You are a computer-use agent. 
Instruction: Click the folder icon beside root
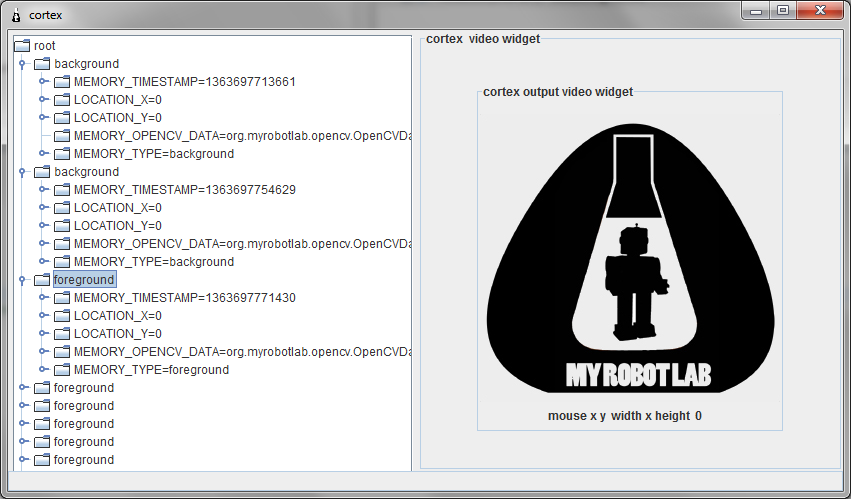click(22, 46)
